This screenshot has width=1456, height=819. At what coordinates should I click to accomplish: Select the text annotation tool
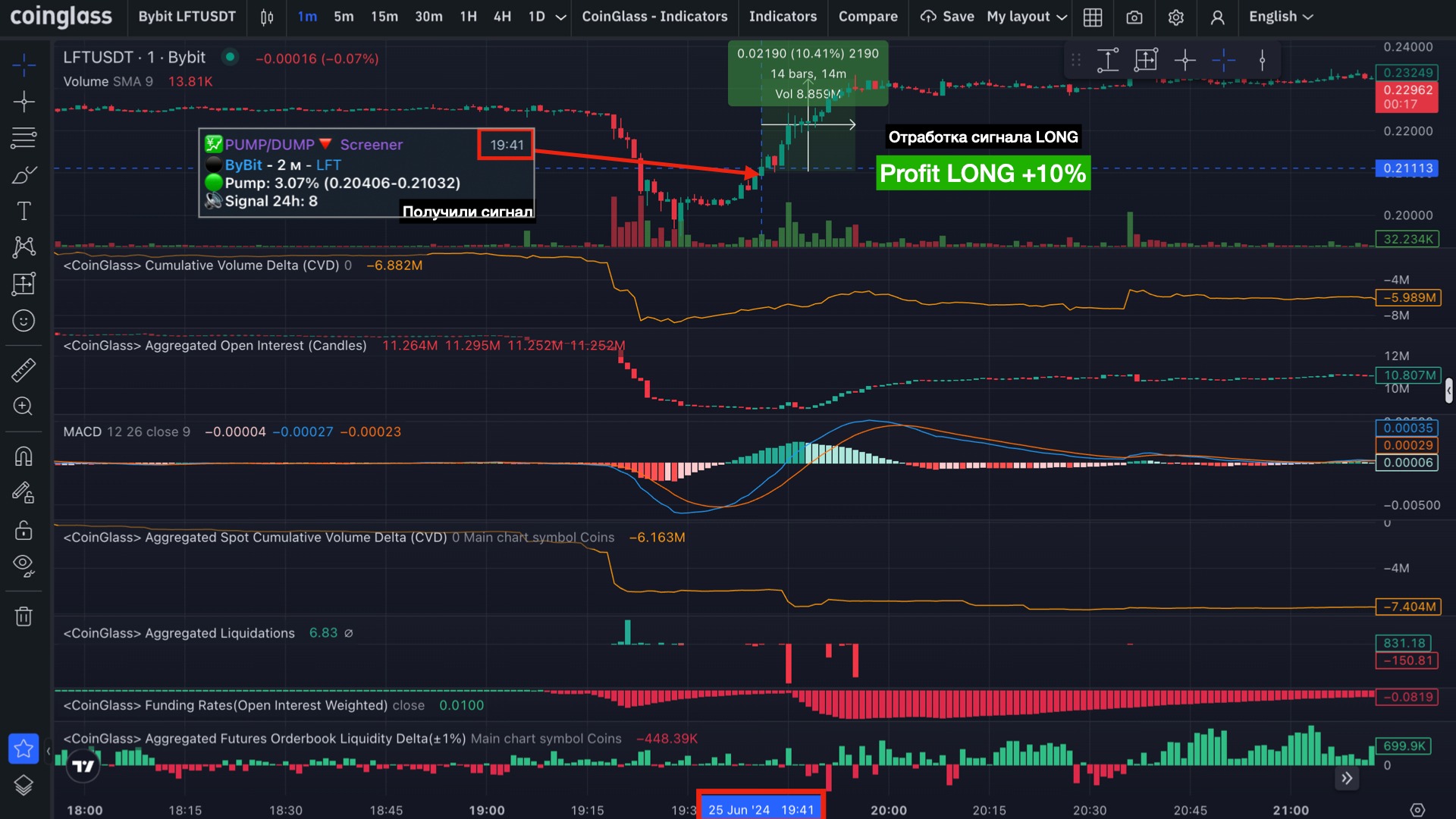pyautogui.click(x=24, y=212)
